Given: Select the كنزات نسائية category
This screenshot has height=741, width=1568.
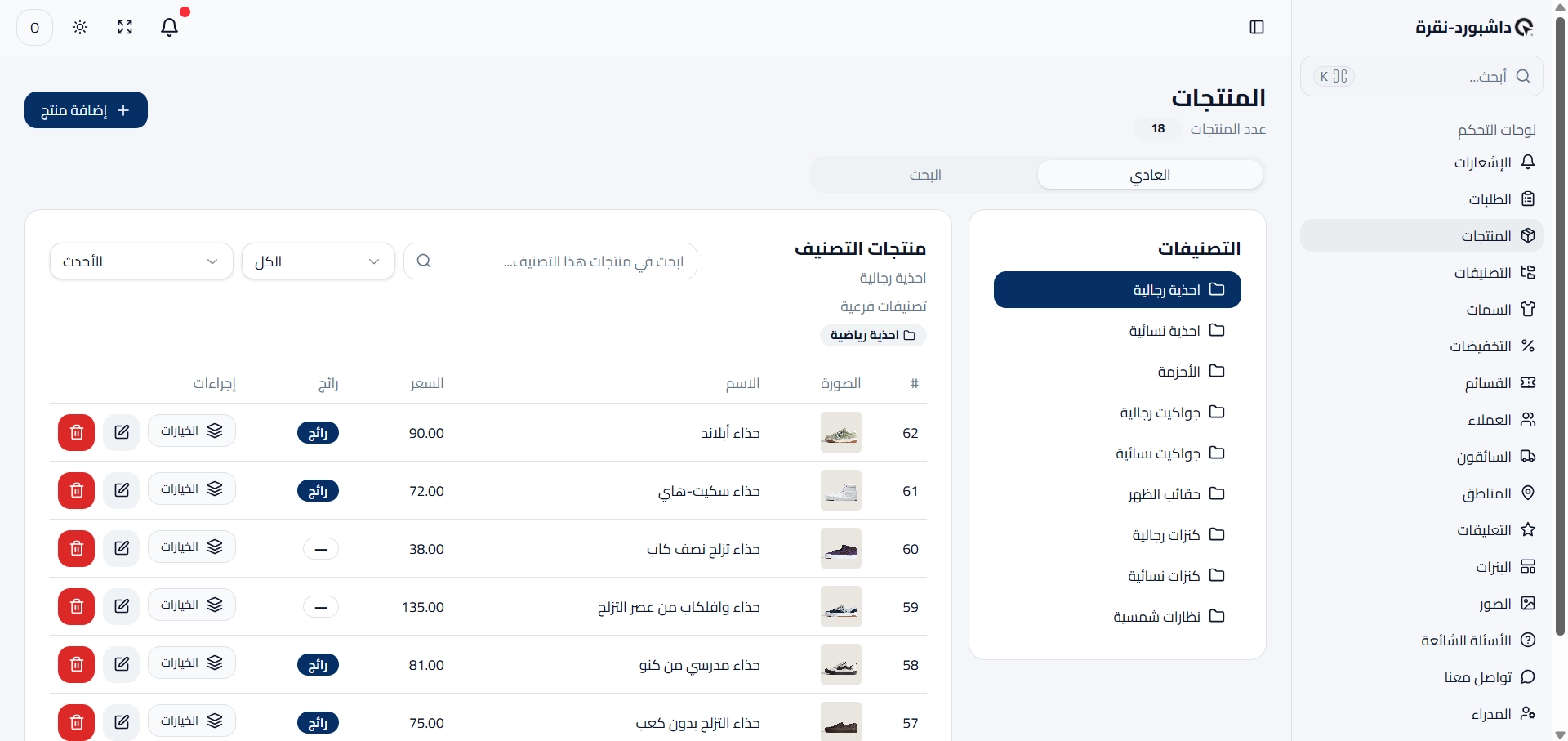Looking at the screenshot, I should (1117, 576).
